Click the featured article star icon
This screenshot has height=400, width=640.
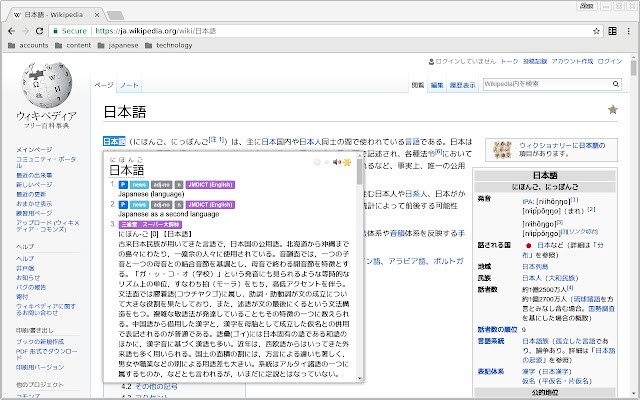point(613,109)
